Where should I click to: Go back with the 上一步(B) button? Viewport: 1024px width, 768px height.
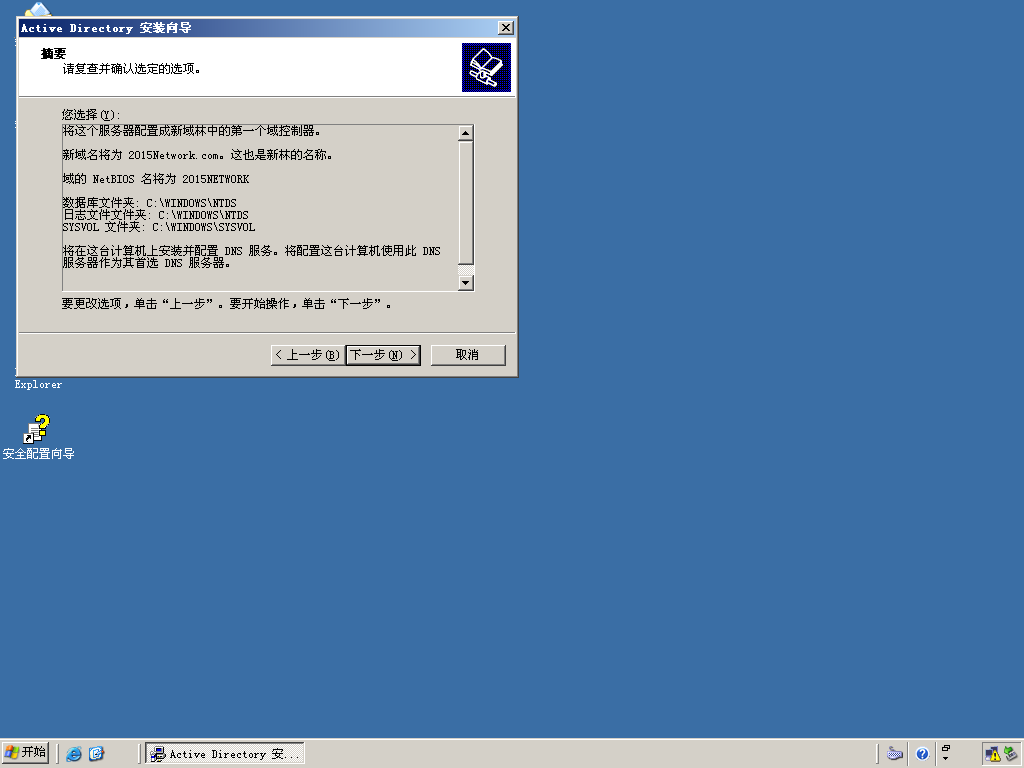(308, 355)
